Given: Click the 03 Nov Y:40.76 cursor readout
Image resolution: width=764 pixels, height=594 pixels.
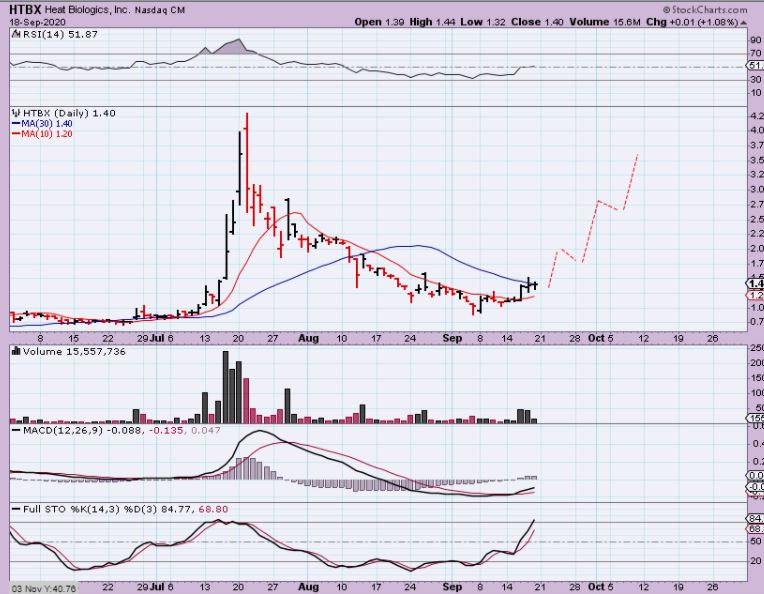Looking at the screenshot, I should point(44,588).
